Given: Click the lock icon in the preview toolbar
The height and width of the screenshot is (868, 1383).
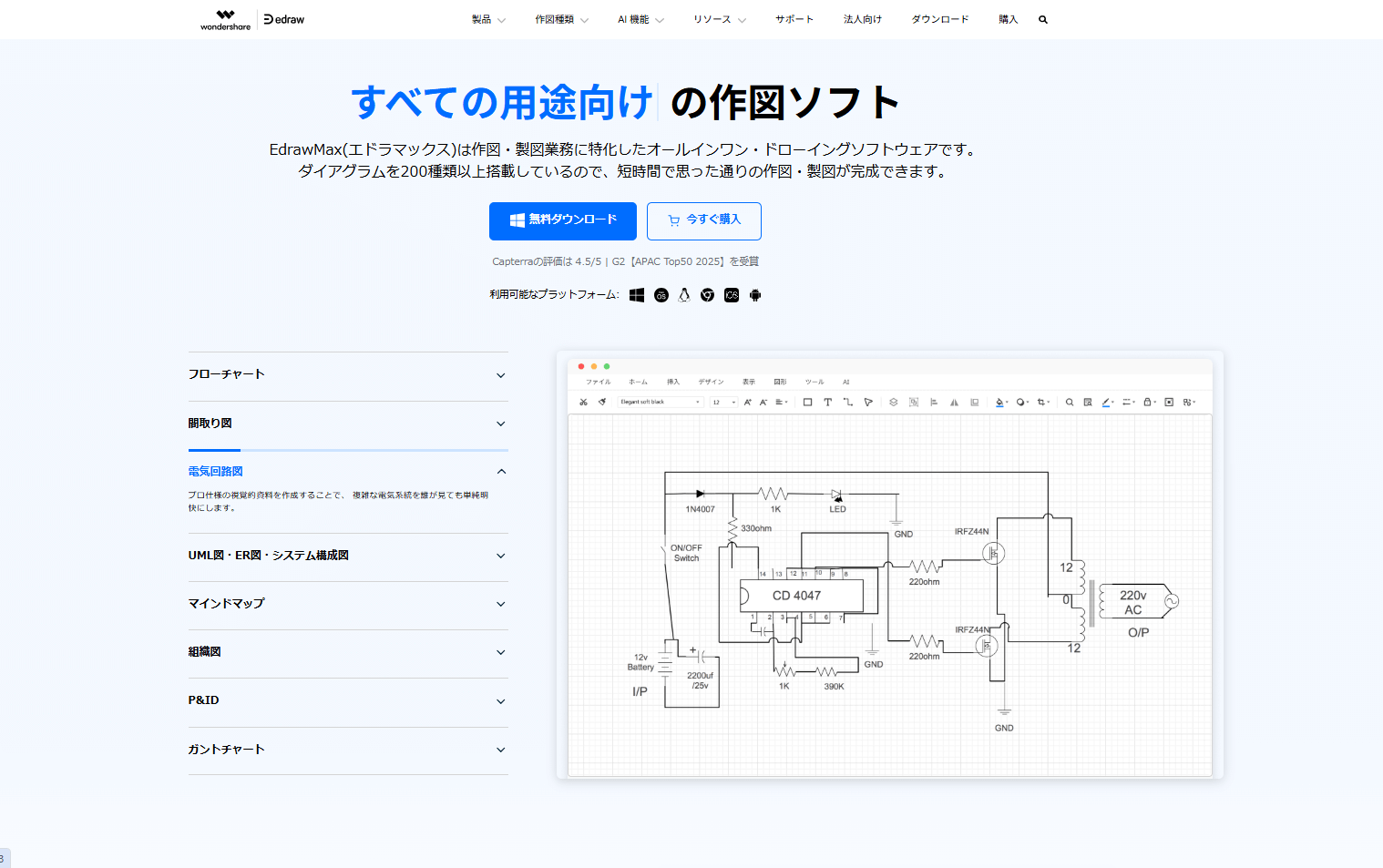Looking at the screenshot, I should point(1149,402).
